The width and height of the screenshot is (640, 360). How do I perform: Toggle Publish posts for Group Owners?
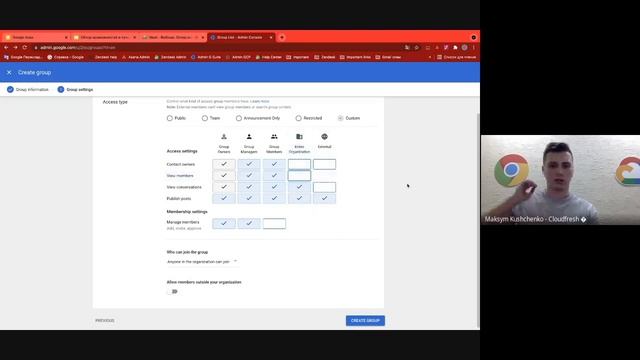point(224,198)
